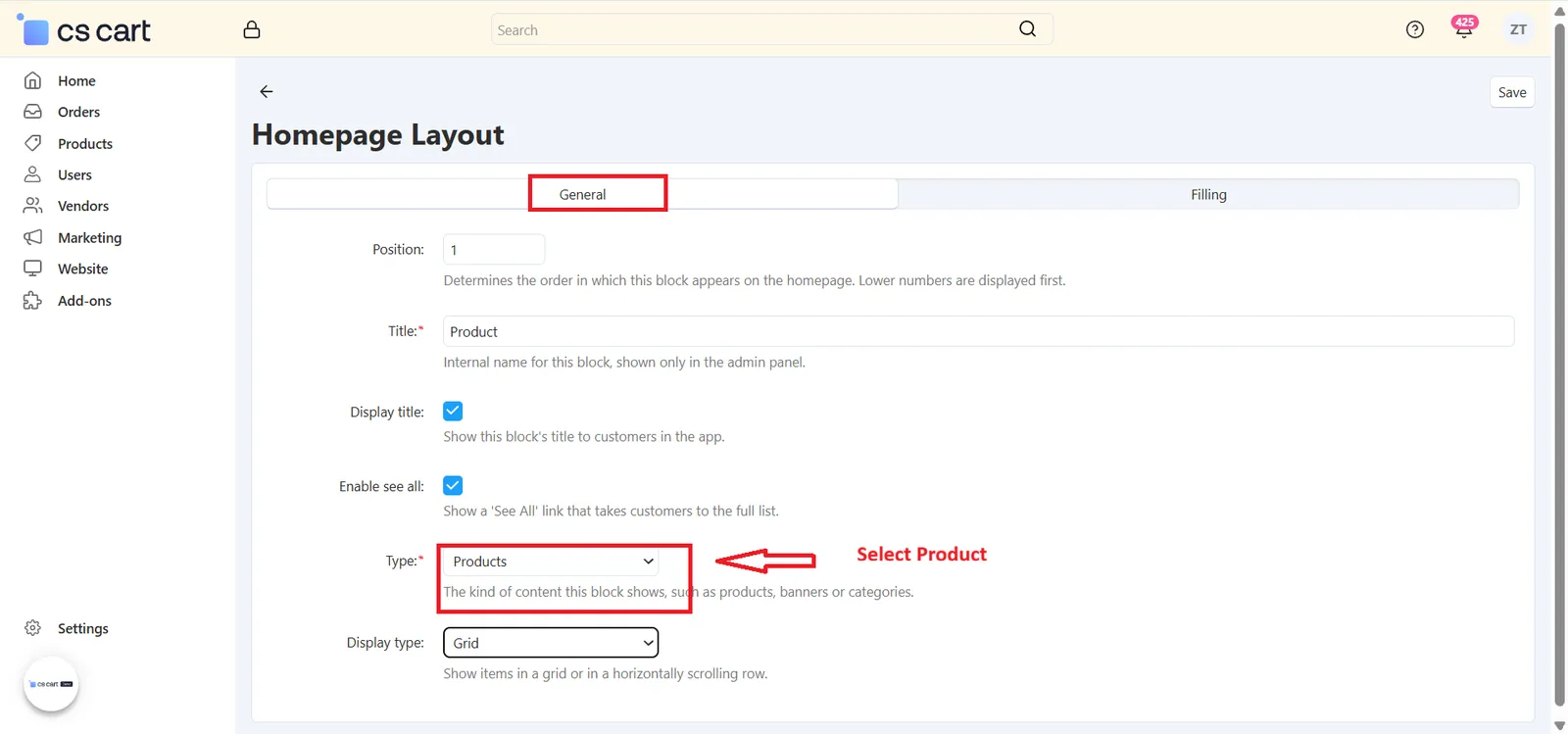Go to Vendors in the sidebar
Screen dimensions: 1568x734
click(83, 206)
